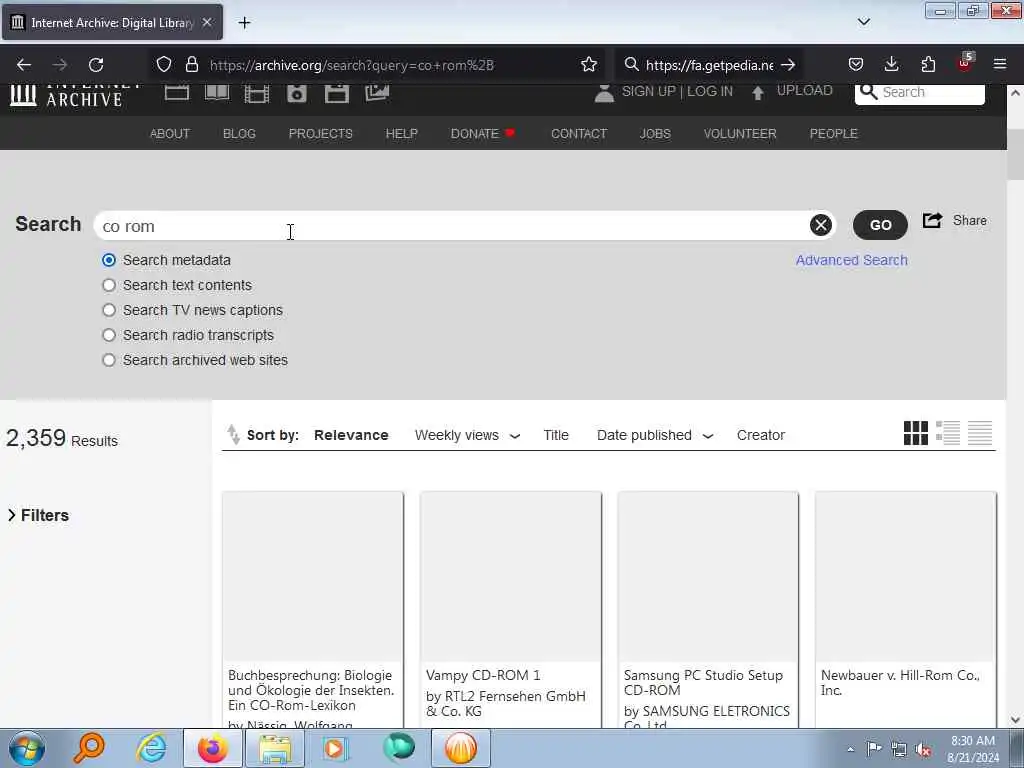Launch Internet Explorer from taskbar
The width and height of the screenshot is (1024, 768).
(152, 748)
